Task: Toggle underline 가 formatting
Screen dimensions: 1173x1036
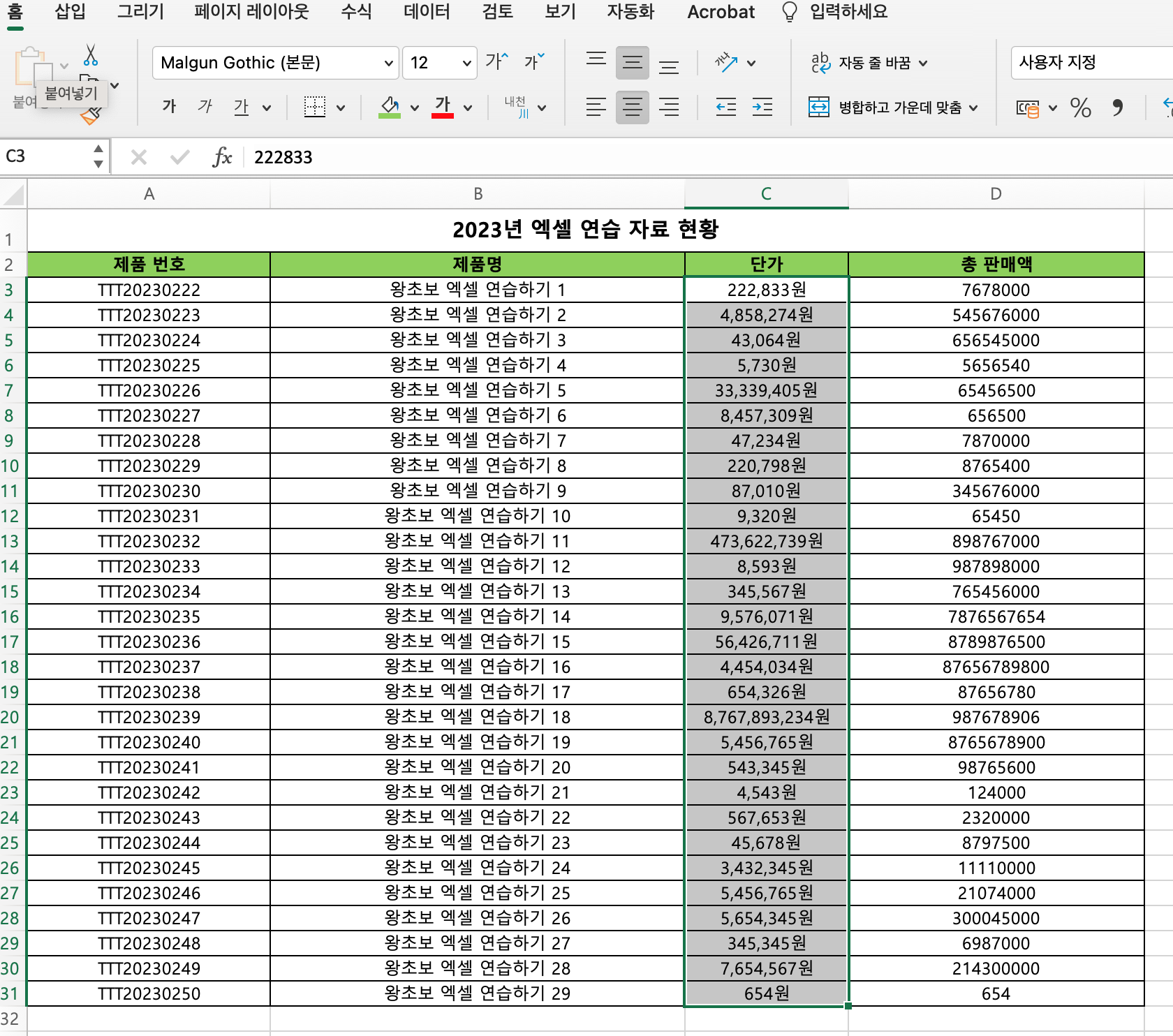Action: point(242,107)
